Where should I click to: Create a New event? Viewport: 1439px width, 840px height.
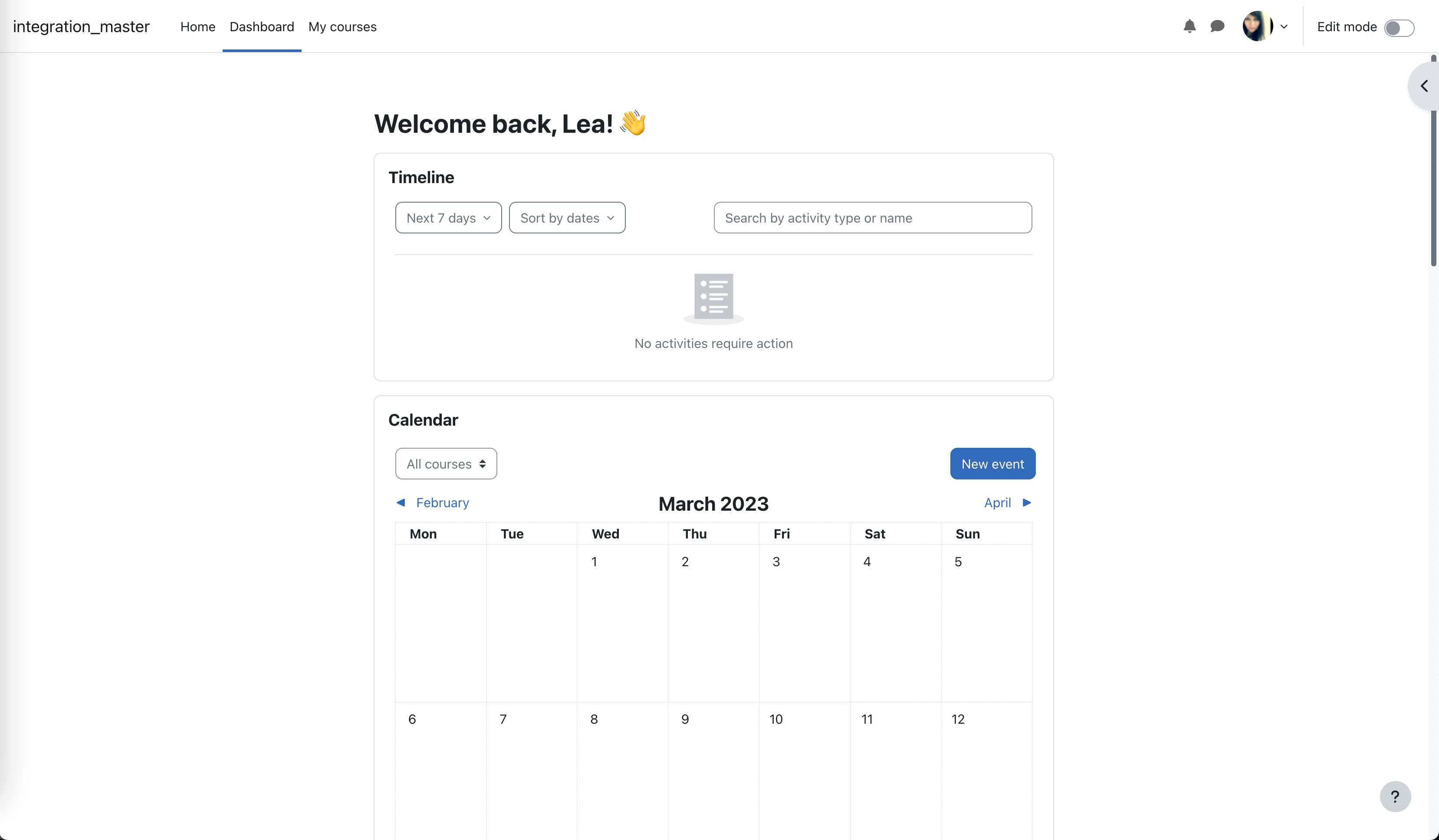coord(992,464)
